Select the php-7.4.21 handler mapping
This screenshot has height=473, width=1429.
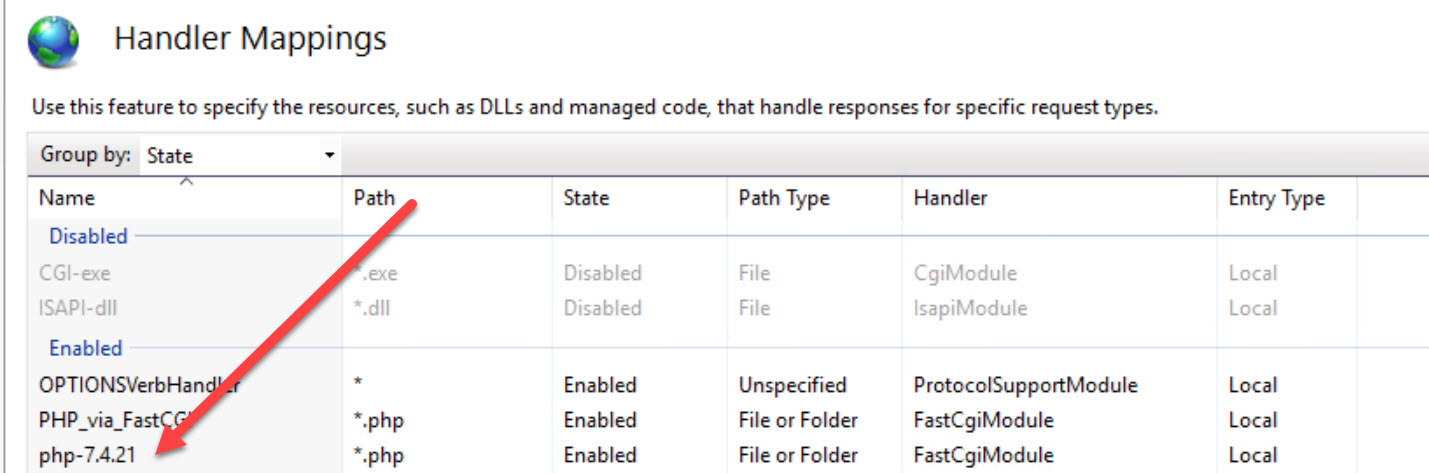tap(730, 455)
